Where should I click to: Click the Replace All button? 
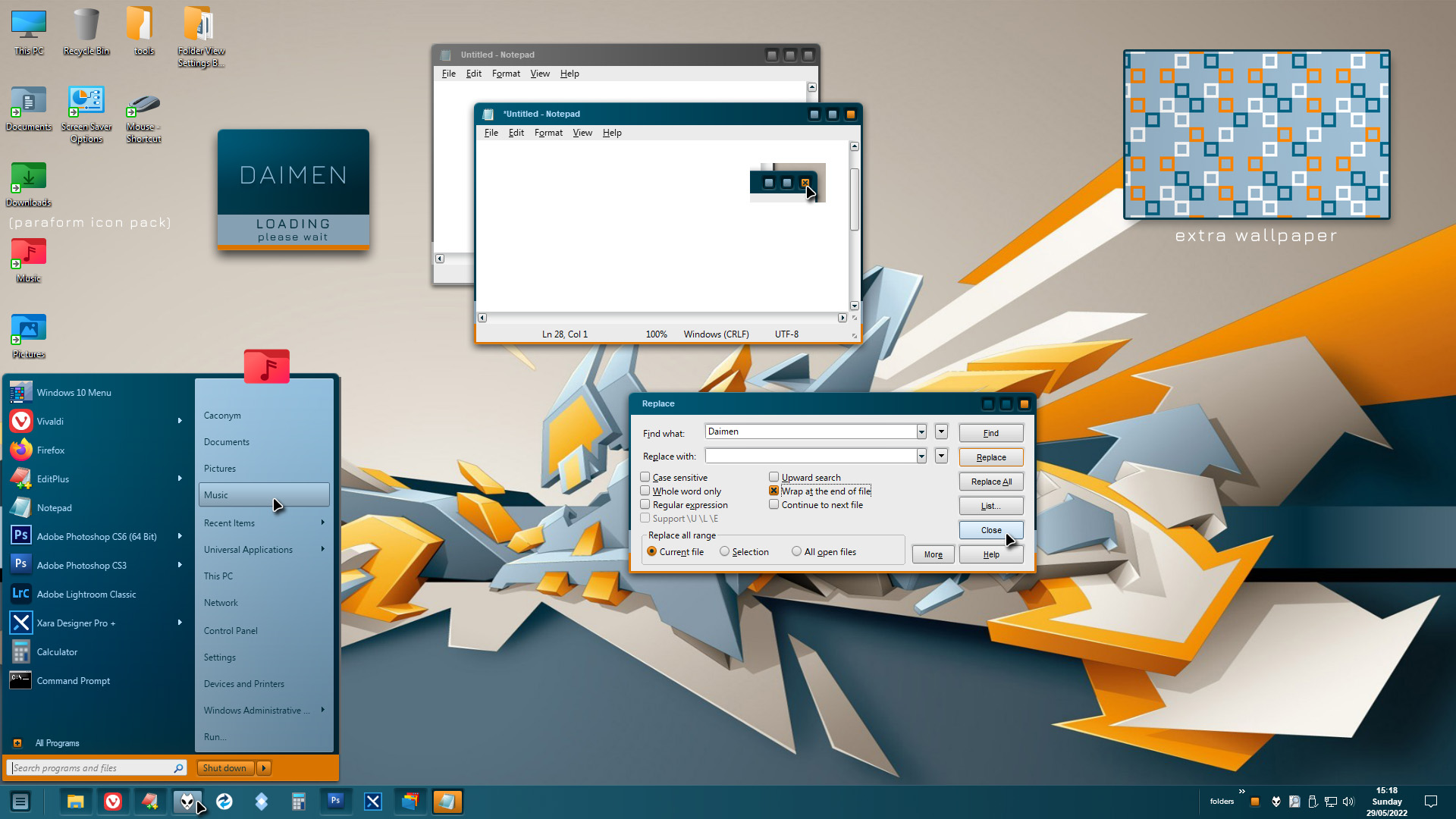coord(991,482)
